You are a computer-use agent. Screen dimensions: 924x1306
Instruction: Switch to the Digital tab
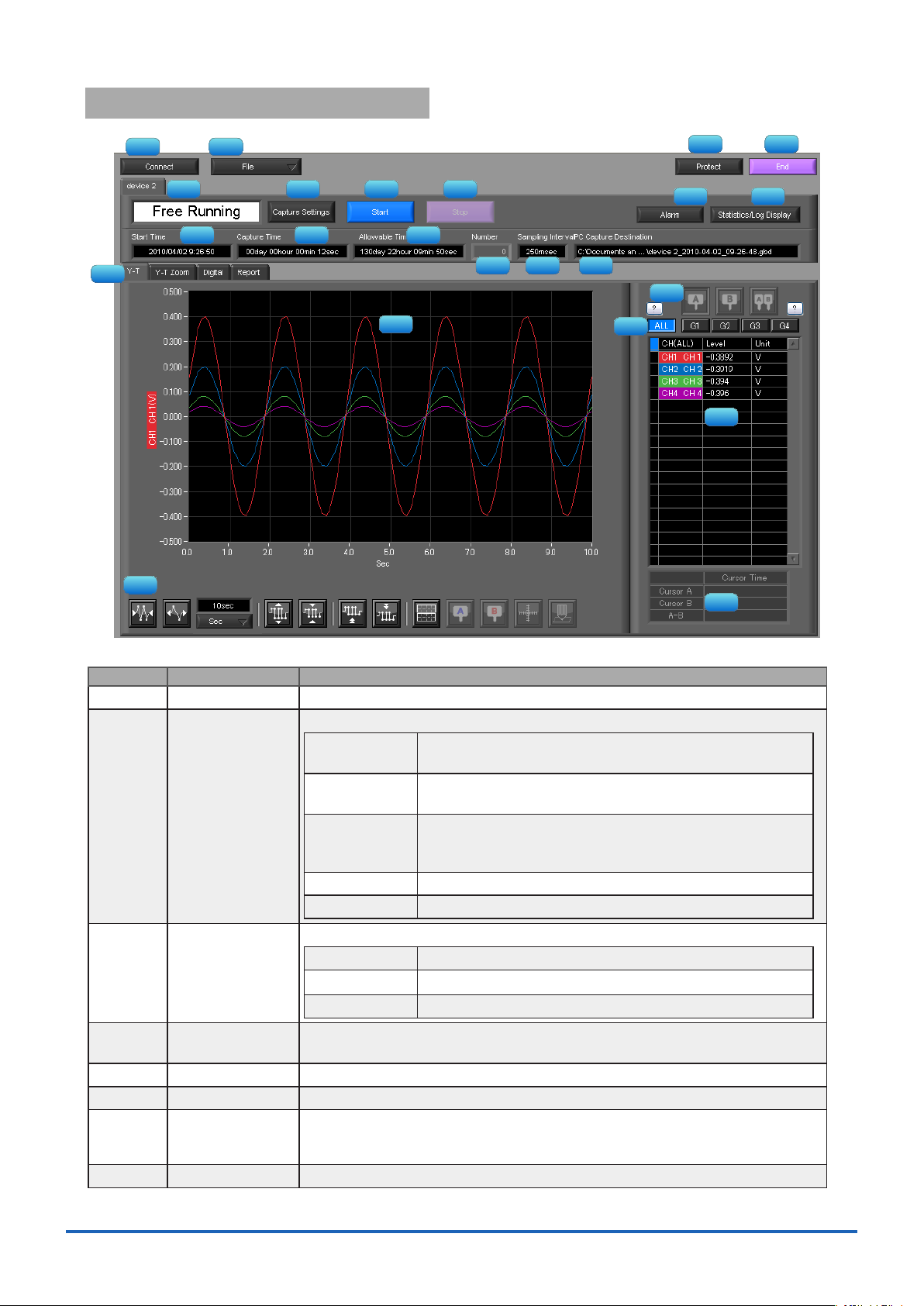(213, 272)
